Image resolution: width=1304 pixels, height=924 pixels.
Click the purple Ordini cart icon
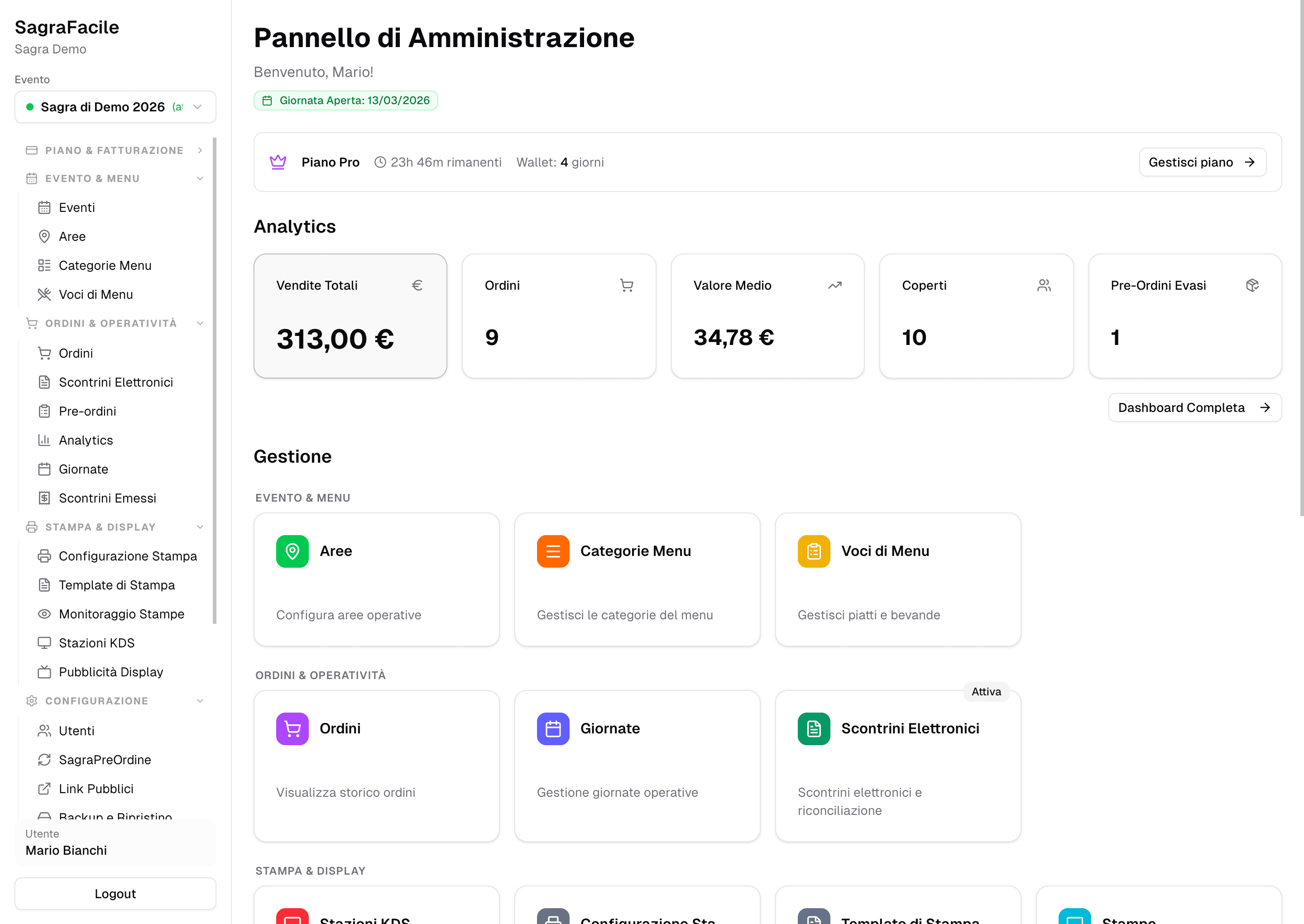(x=292, y=728)
